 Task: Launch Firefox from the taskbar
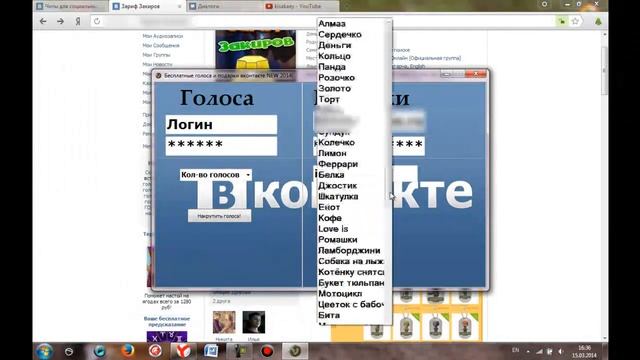[x=127, y=351]
